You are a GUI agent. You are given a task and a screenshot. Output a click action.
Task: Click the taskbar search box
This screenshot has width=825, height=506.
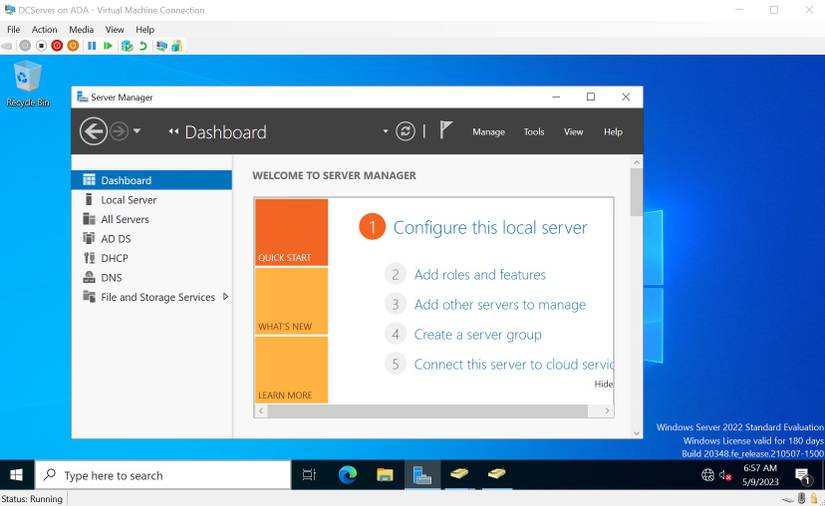163,475
